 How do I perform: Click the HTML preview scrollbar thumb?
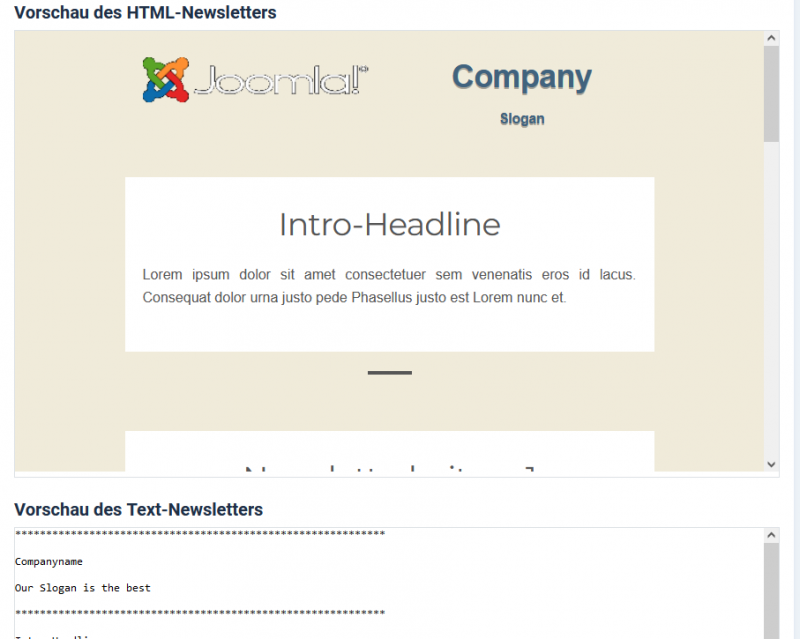coord(771,93)
